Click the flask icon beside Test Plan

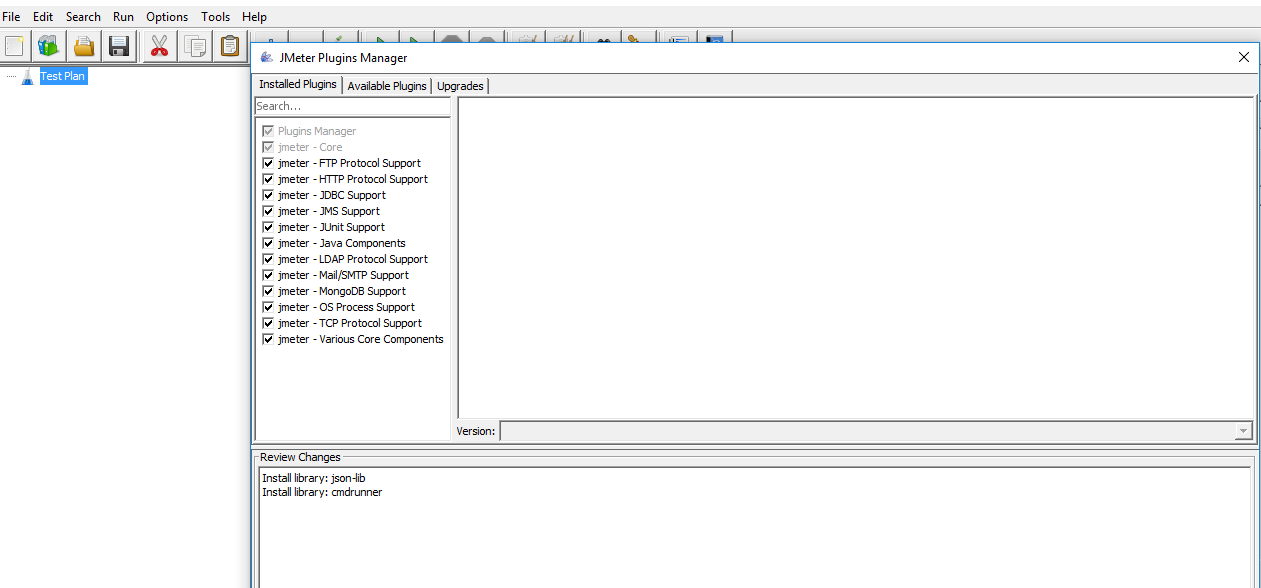pyautogui.click(x=27, y=76)
